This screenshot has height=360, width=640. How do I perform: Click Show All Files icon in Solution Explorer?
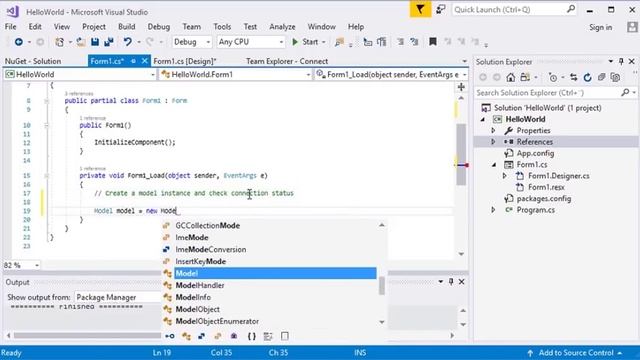(x=615, y=77)
